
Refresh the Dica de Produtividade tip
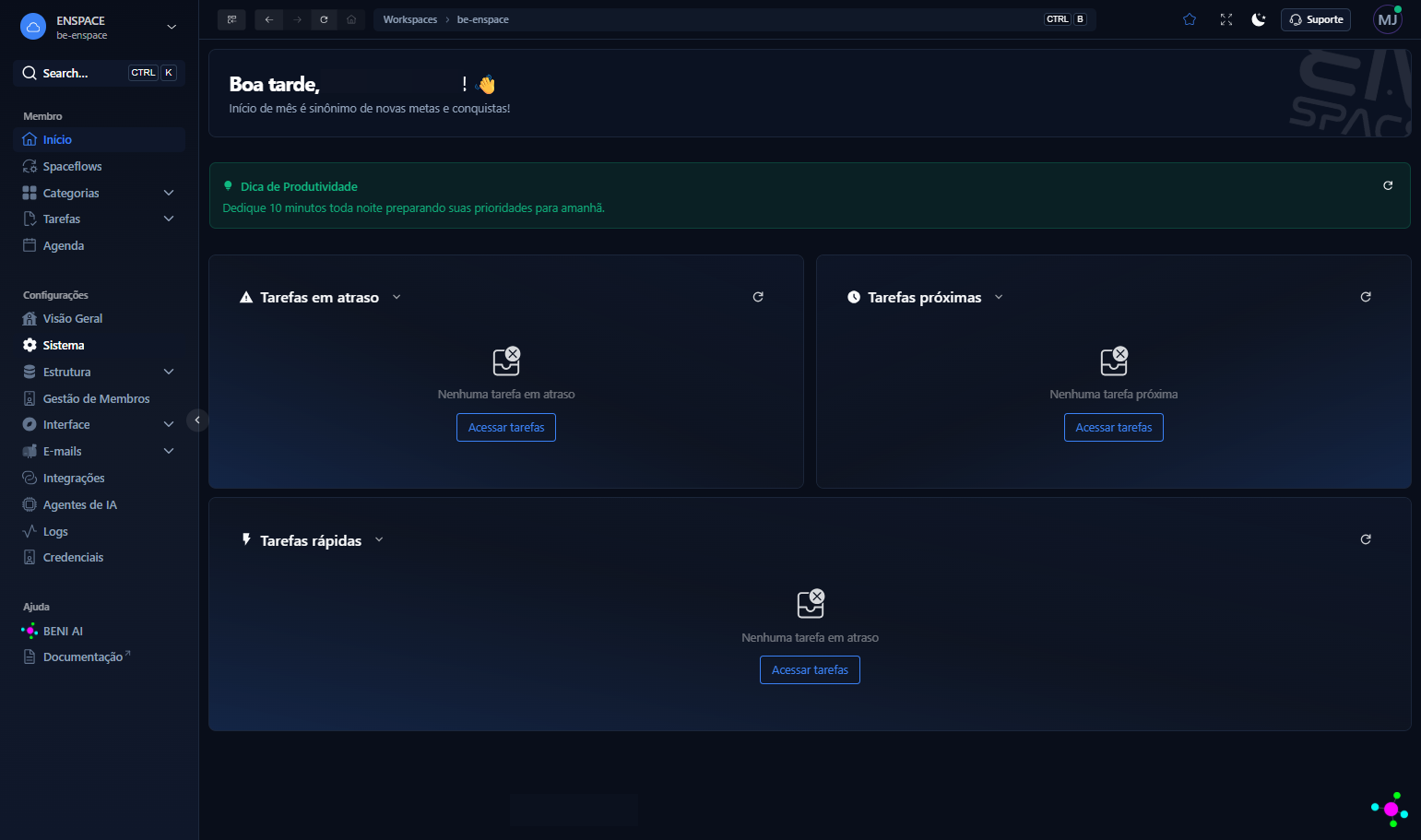[1388, 185]
